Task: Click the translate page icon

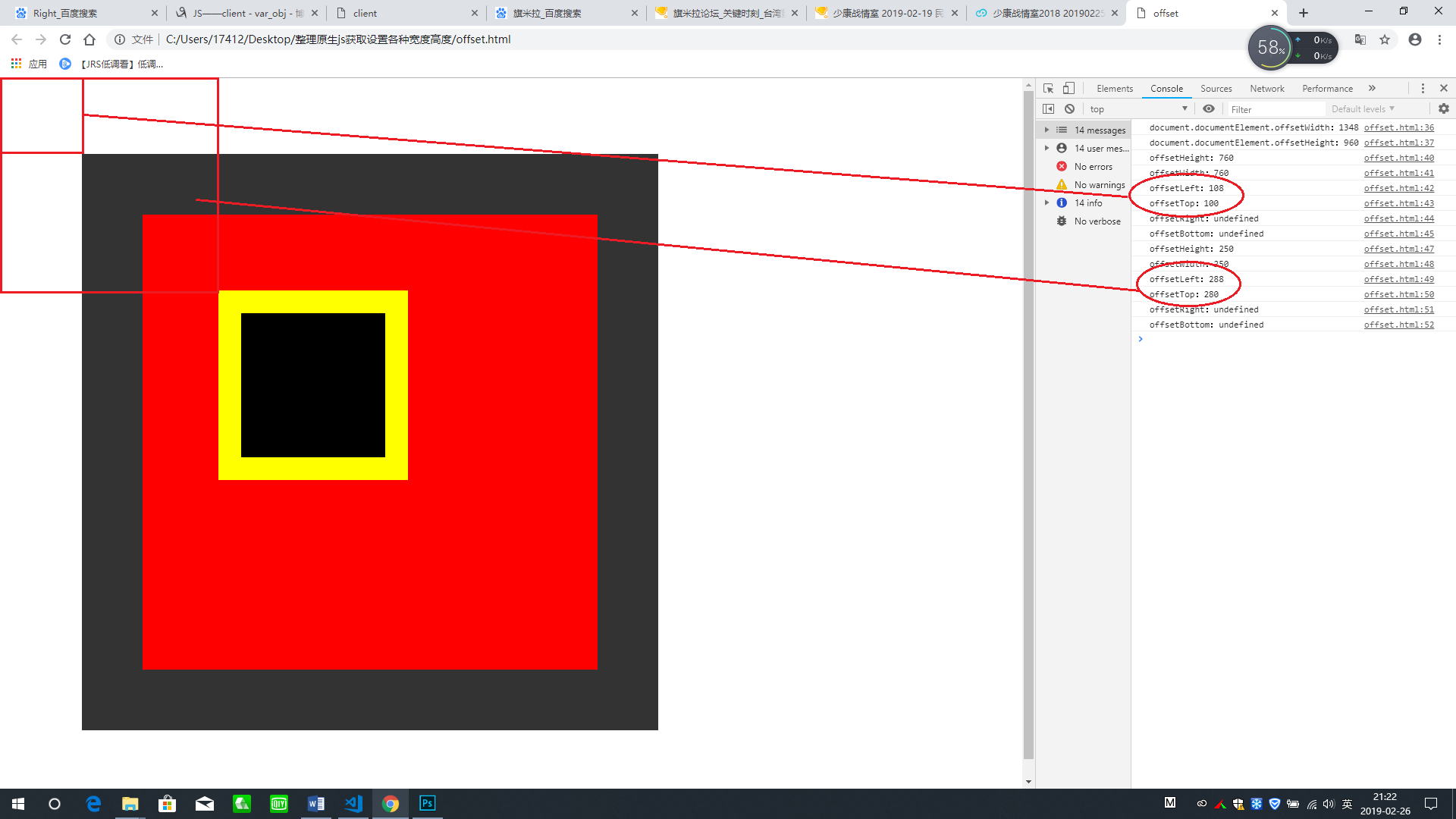Action: click(1360, 39)
